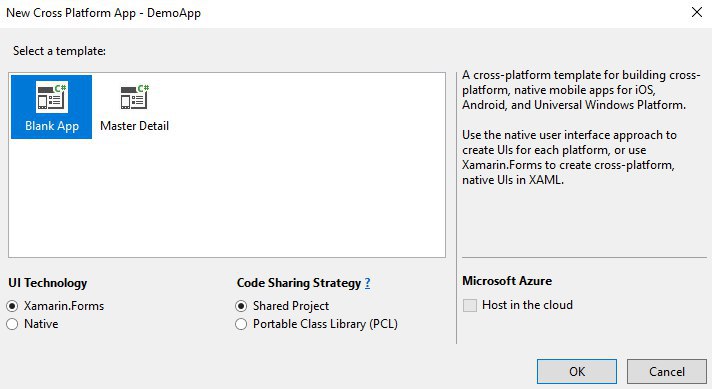Select the Master Detail template icon
712x389 pixels.
tap(135, 97)
